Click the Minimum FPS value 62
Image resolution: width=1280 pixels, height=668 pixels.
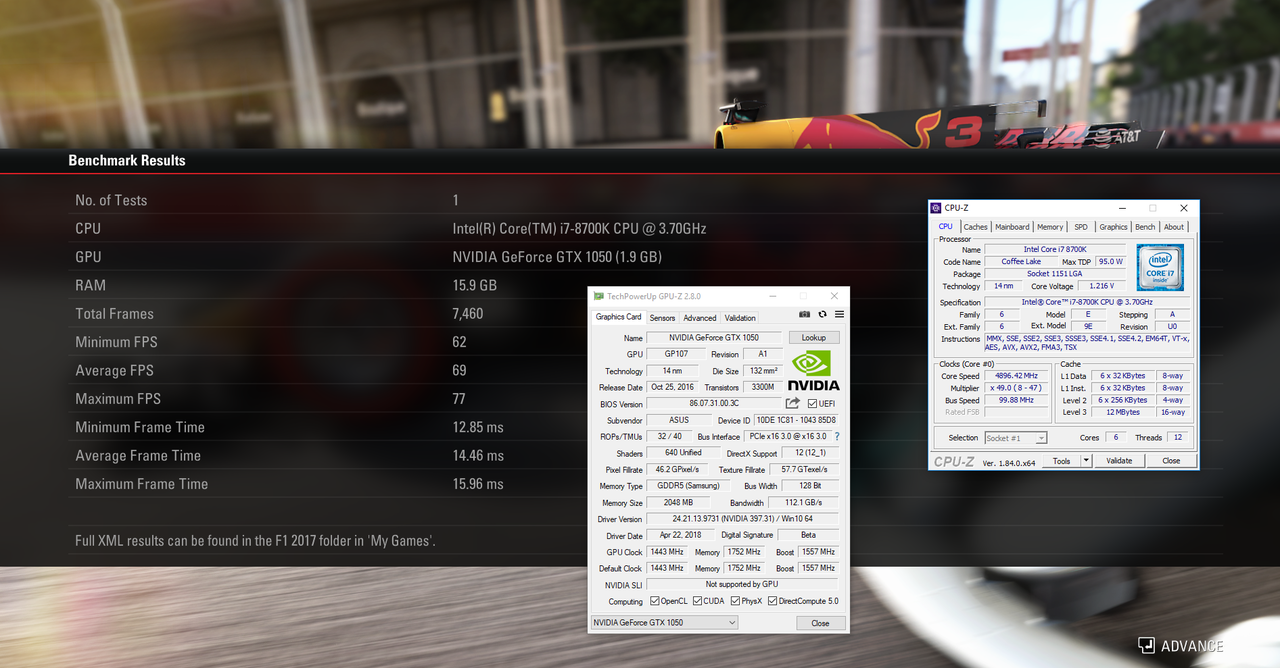tap(460, 342)
